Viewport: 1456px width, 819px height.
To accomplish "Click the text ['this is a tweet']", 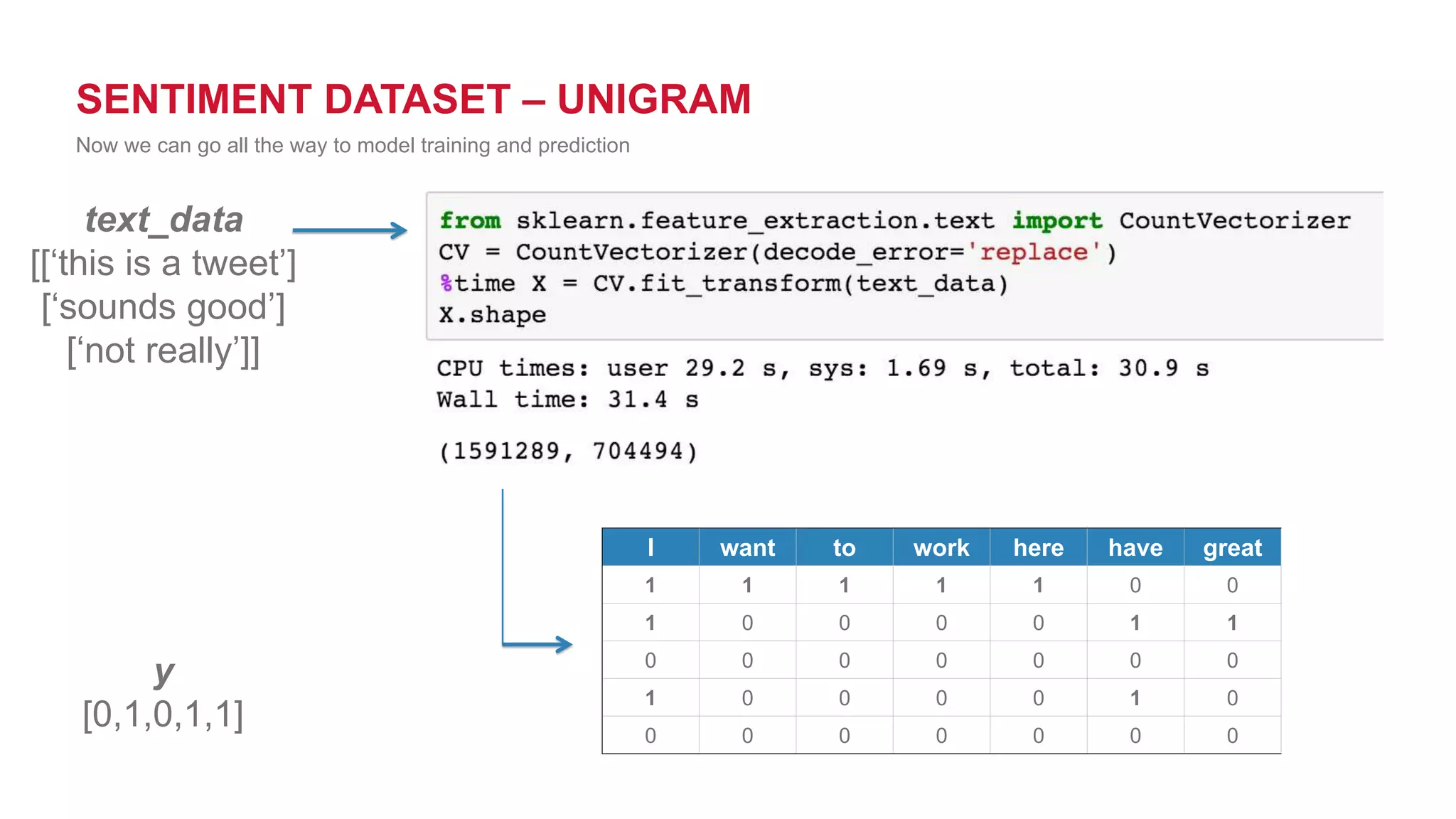I will tap(164, 264).
